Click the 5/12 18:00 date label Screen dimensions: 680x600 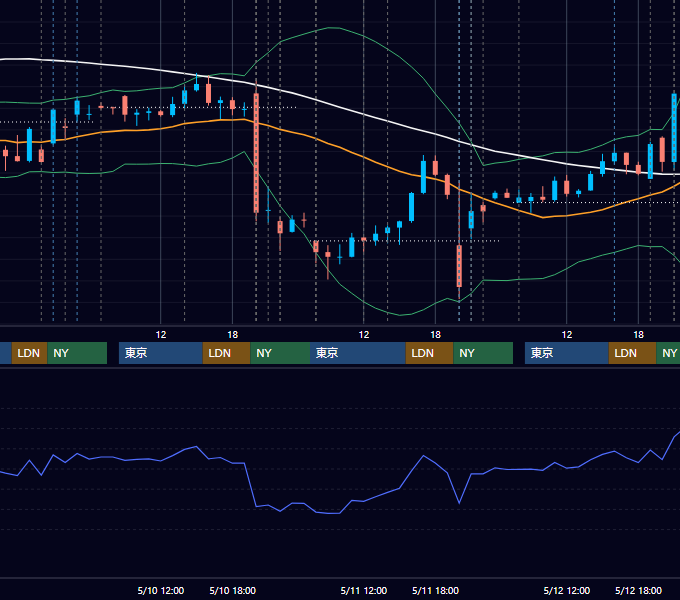tap(638, 590)
